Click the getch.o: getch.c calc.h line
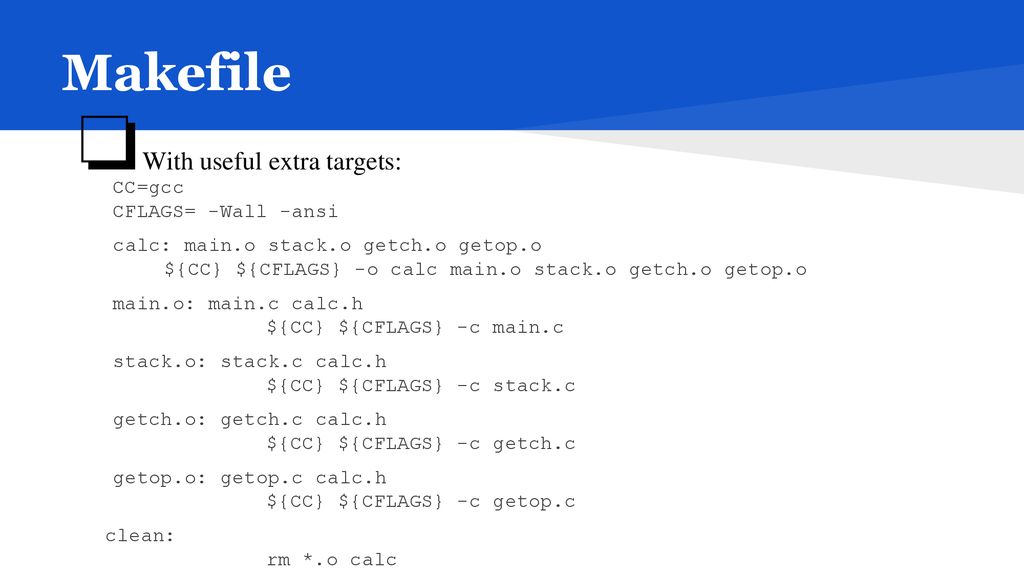Viewport: 1024px width, 576px height. pyautogui.click(x=249, y=420)
